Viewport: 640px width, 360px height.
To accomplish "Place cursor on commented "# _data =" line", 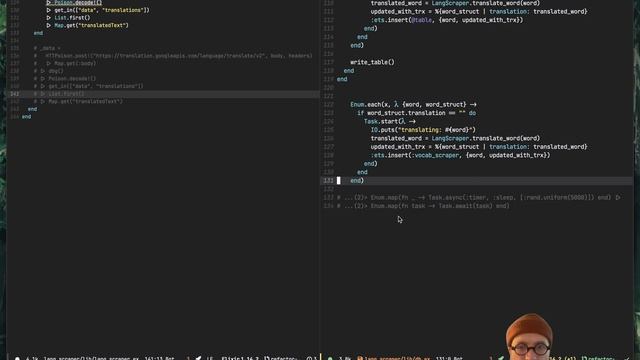I will 47,48.
